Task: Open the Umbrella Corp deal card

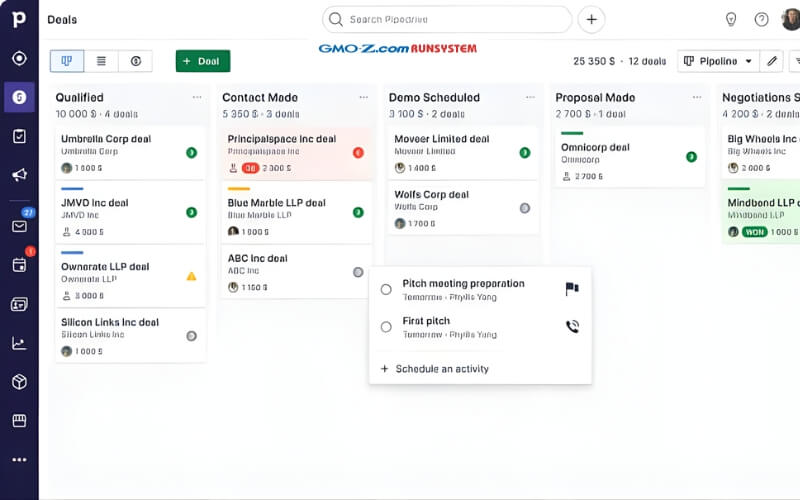Action: point(131,153)
